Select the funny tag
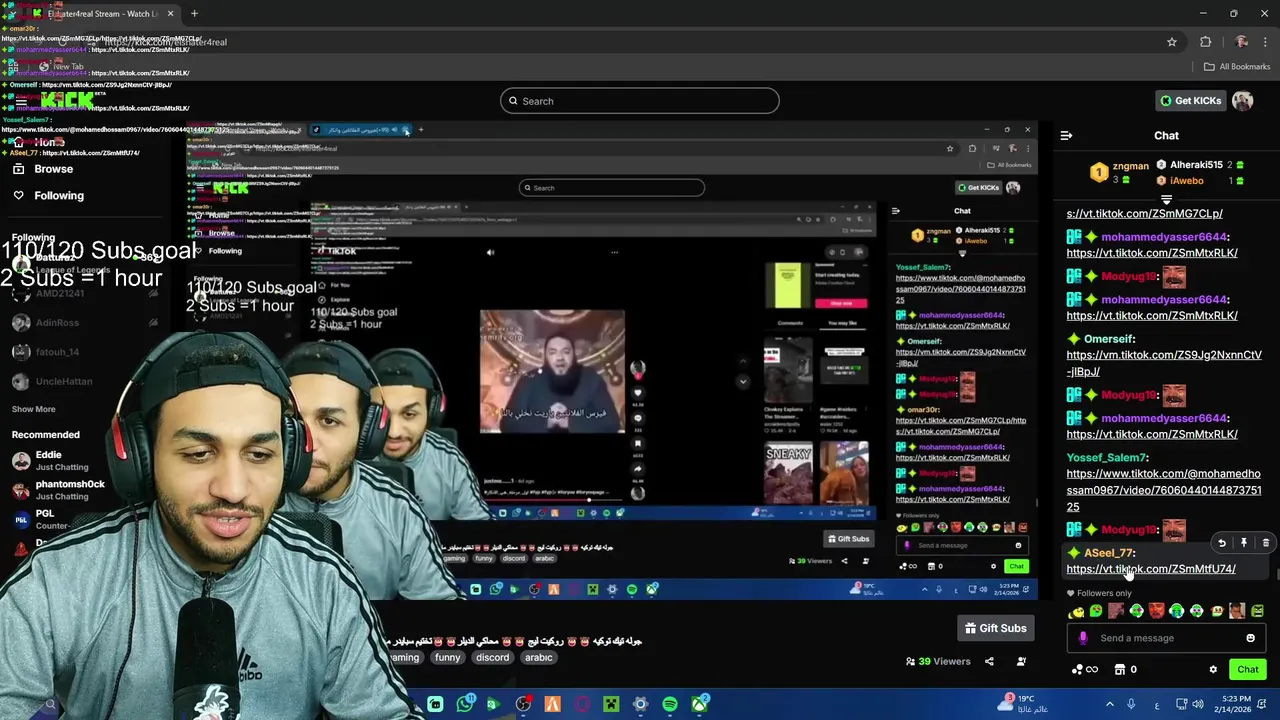The width and height of the screenshot is (1280, 720). point(447,658)
